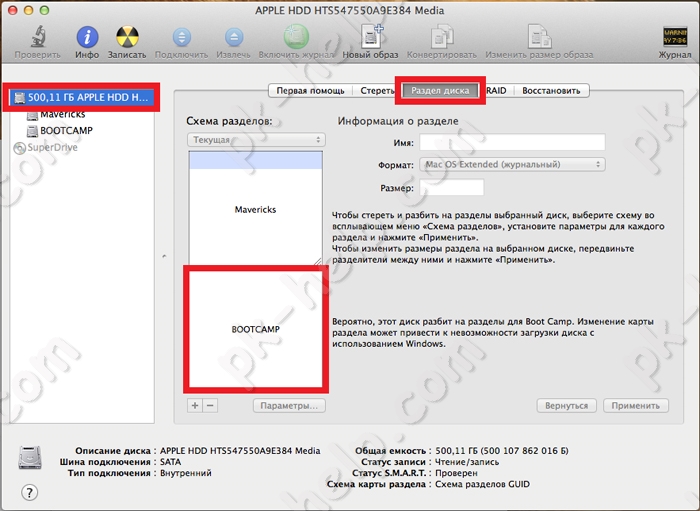This screenshot has height=511, width=700.
Task: Zoom the window with green button
Action: coord(44,10)
